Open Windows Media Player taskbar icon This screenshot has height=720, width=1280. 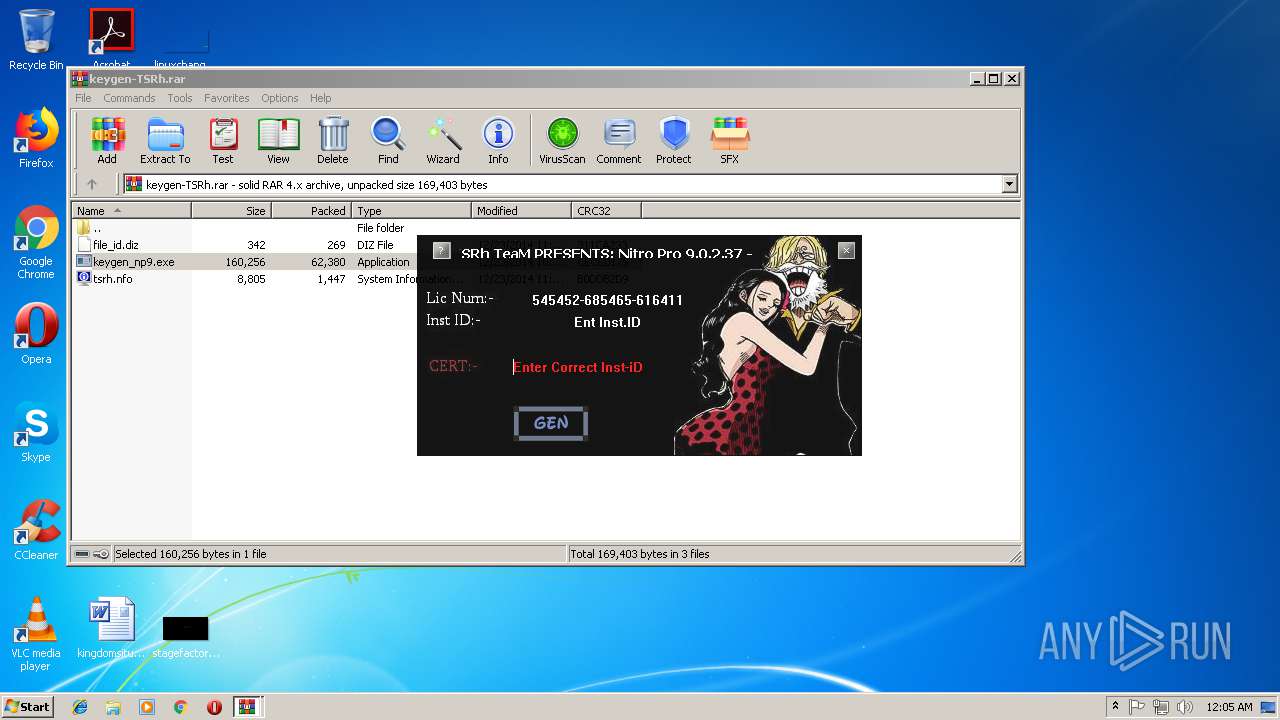click(147, 707)
